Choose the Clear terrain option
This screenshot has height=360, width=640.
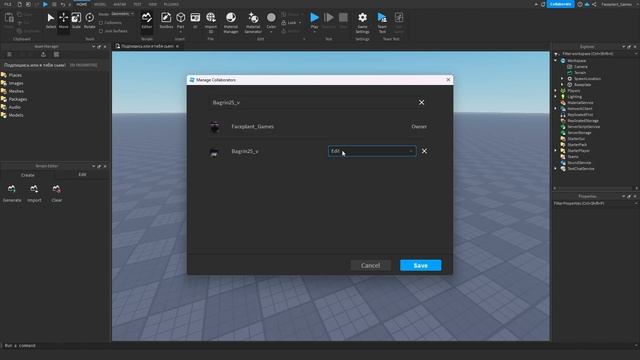coord(56,193)
